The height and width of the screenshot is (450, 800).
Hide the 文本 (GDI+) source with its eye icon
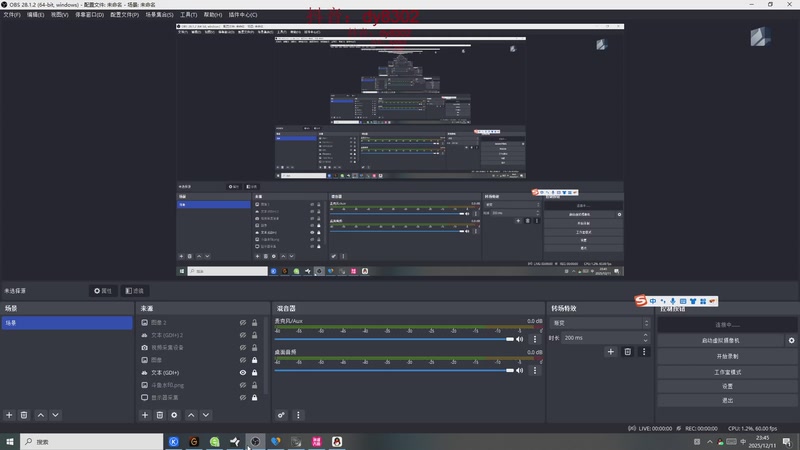[x=243, y=372]
